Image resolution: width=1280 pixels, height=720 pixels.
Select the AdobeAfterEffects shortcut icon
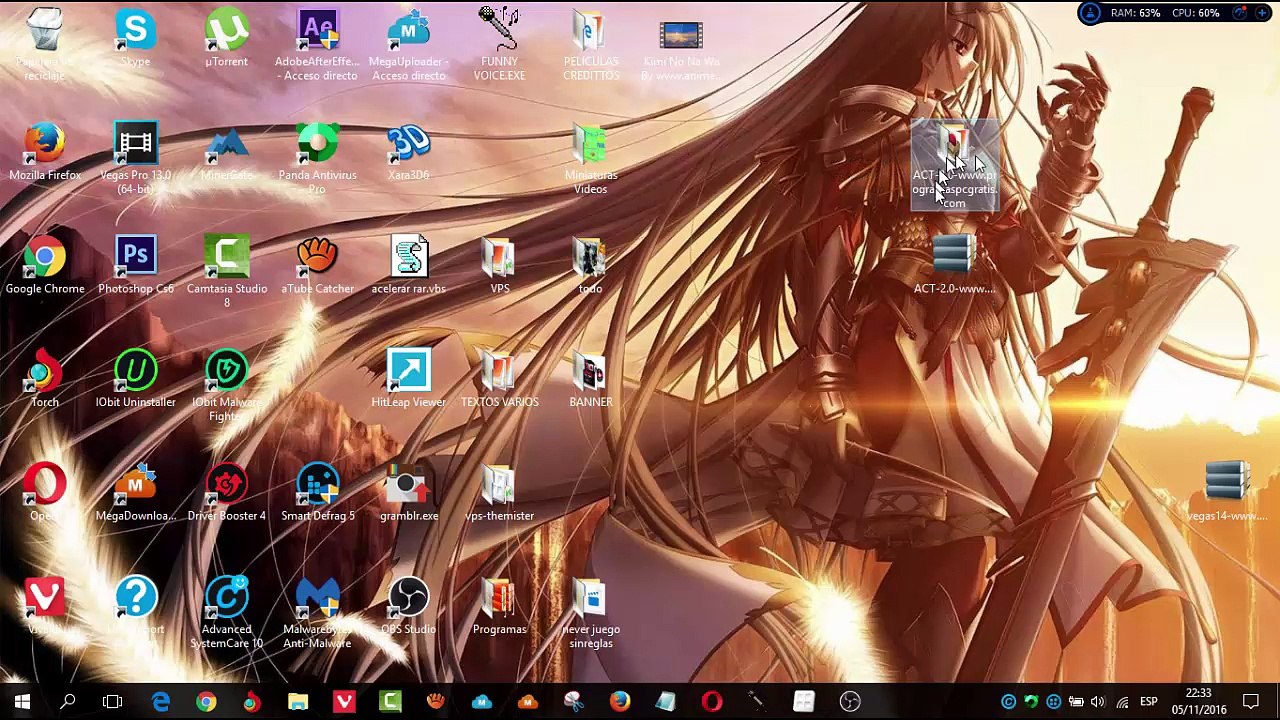317,45
